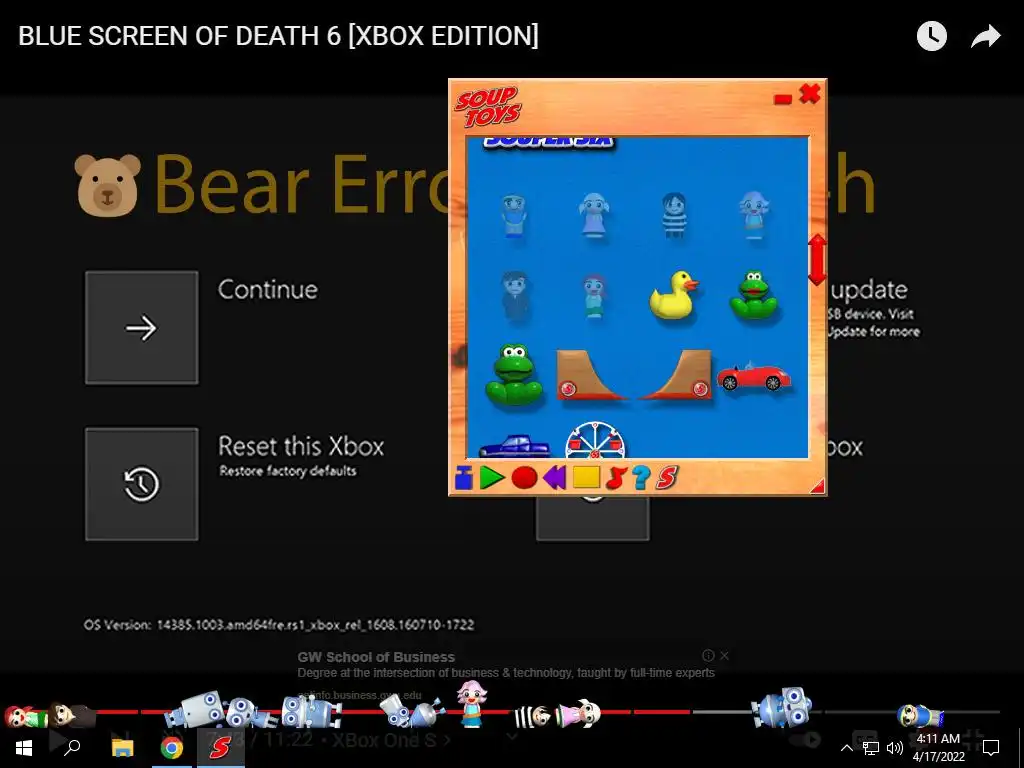Click the YouTube Watch later clock icon
Viewport: 1024px width, 768px height.
pos(932,36)
